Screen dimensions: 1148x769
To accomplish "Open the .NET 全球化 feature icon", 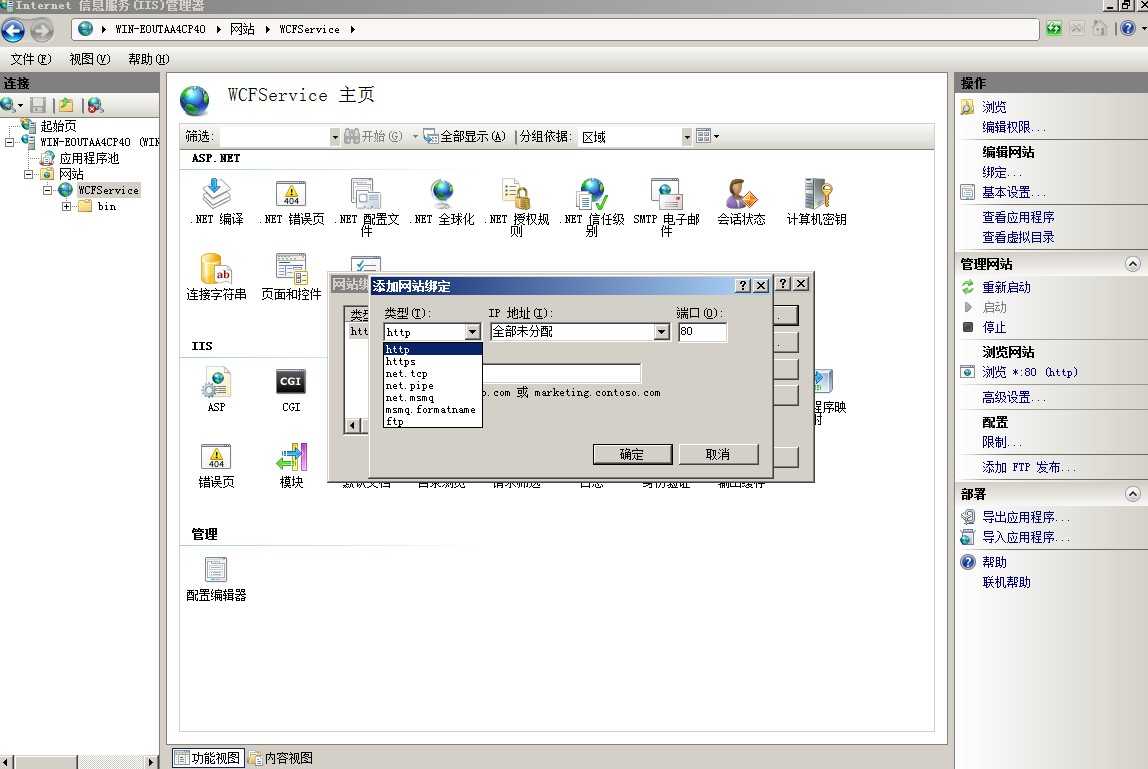I will (442, 202).
